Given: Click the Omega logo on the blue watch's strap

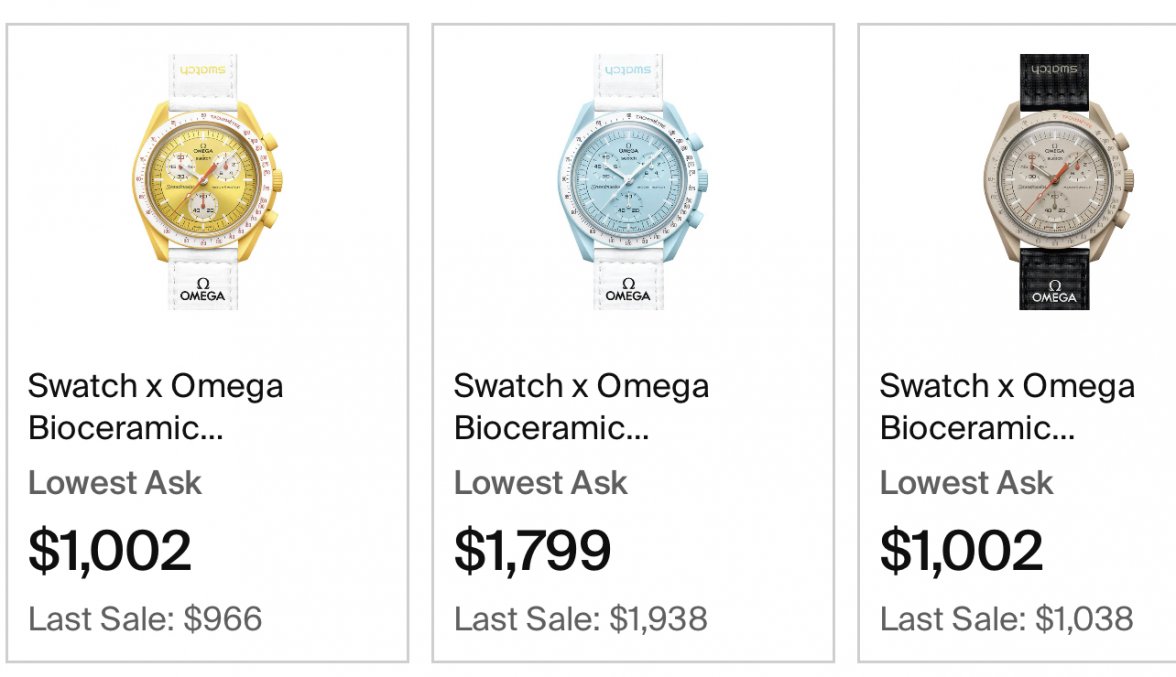Looking at the screenshot, I should [x=628, y=290].
